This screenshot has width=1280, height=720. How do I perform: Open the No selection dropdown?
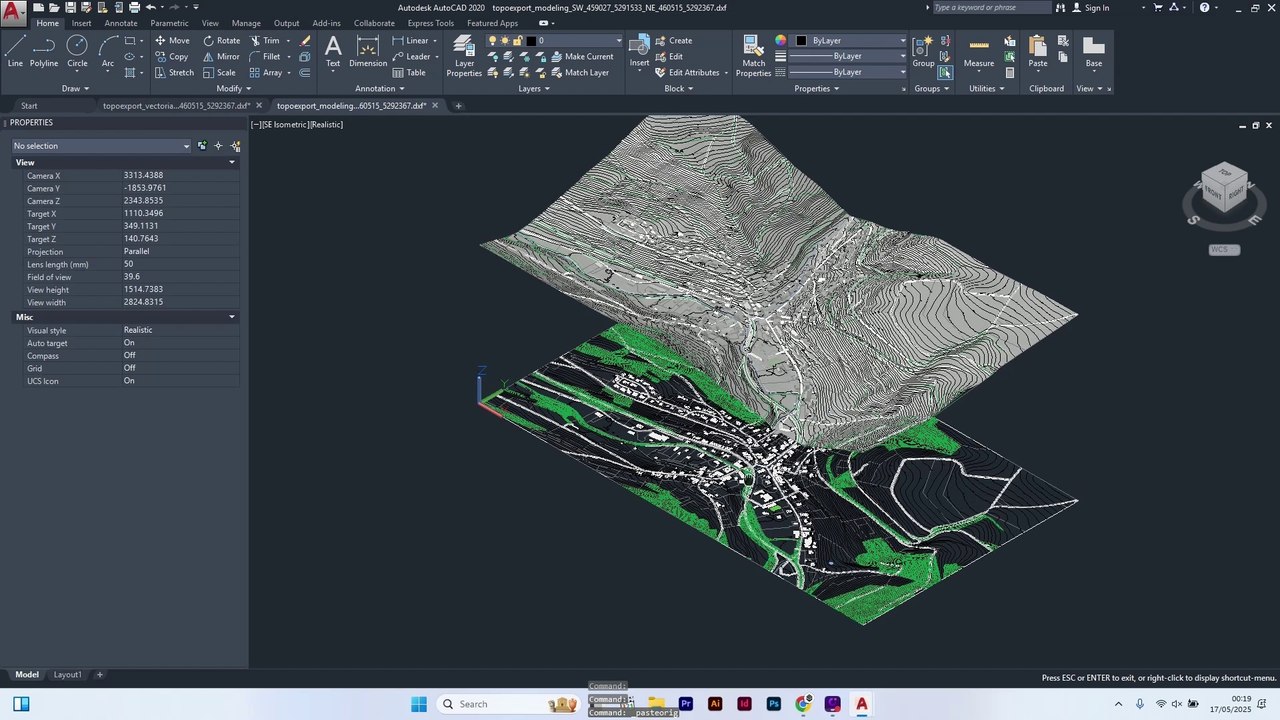pyautogui.click(x=101, y=146)
